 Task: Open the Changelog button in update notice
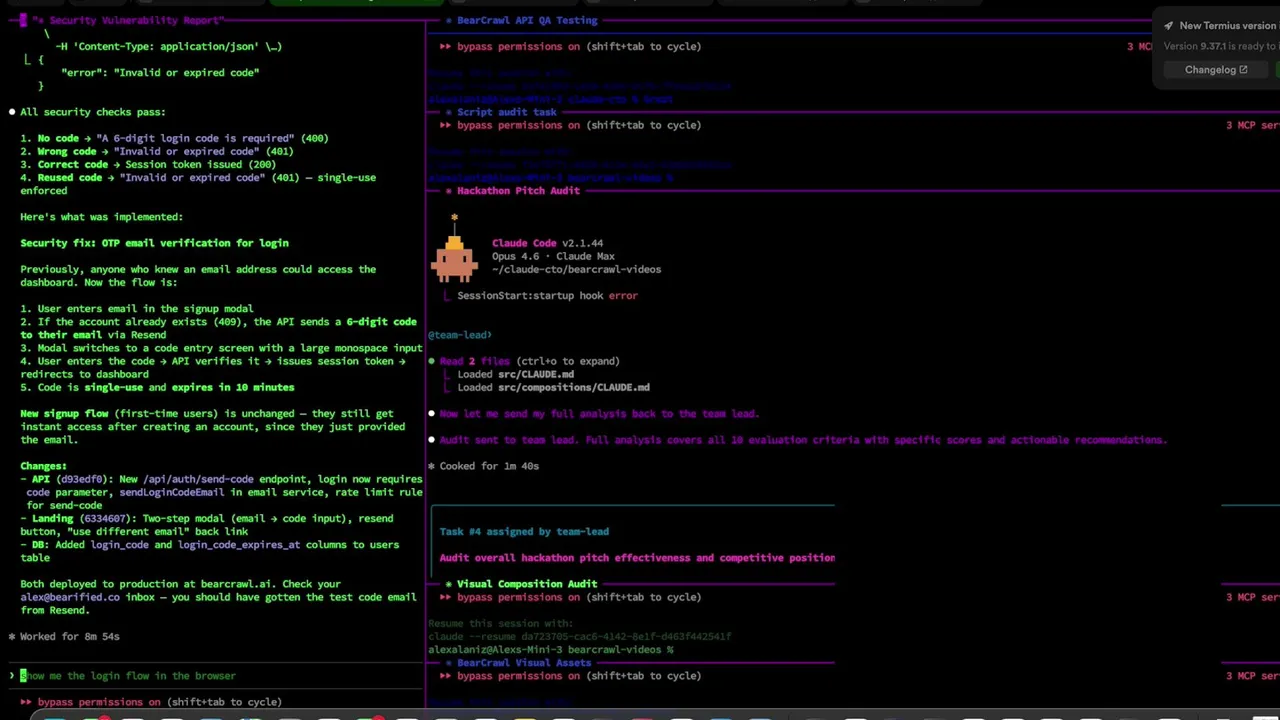click(x=1216, y=70)
